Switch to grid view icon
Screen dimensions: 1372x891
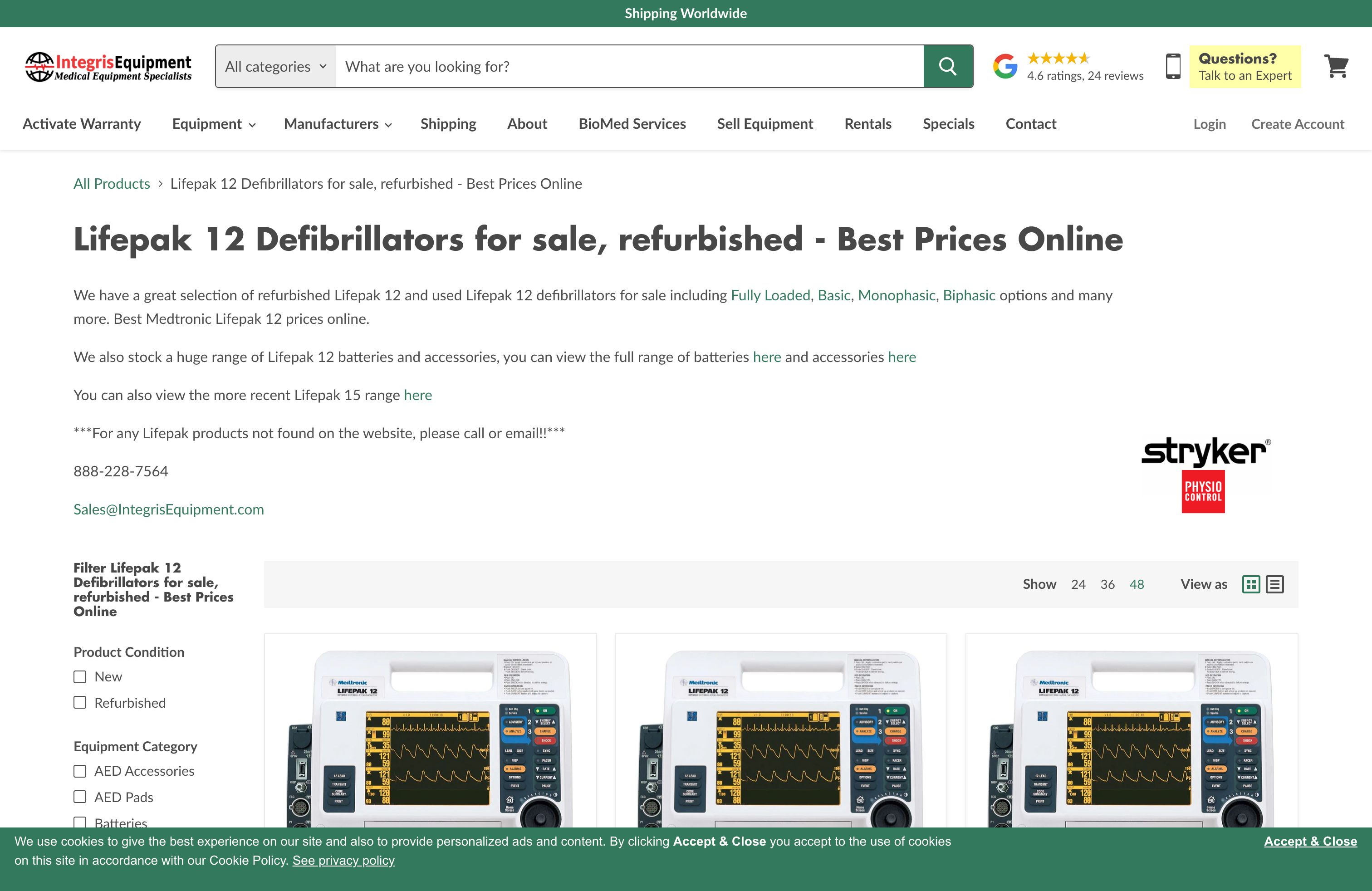coord(1250,584)
